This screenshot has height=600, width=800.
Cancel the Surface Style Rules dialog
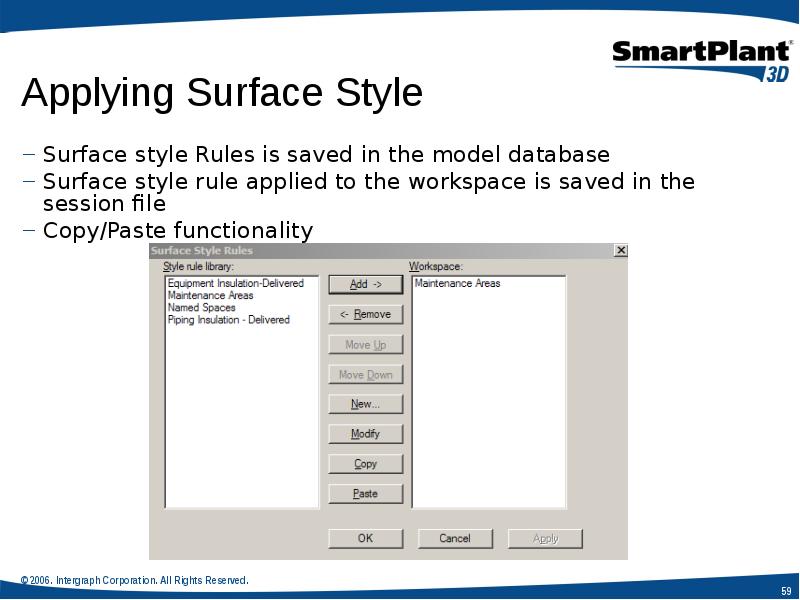coord(455,538)
